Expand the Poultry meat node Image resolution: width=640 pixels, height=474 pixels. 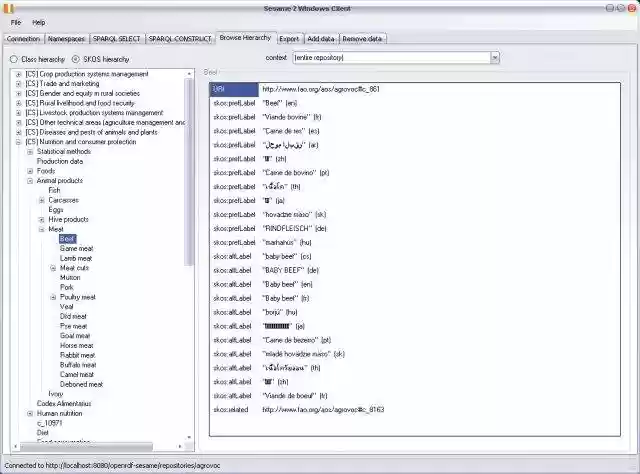[x=53, y=297]
